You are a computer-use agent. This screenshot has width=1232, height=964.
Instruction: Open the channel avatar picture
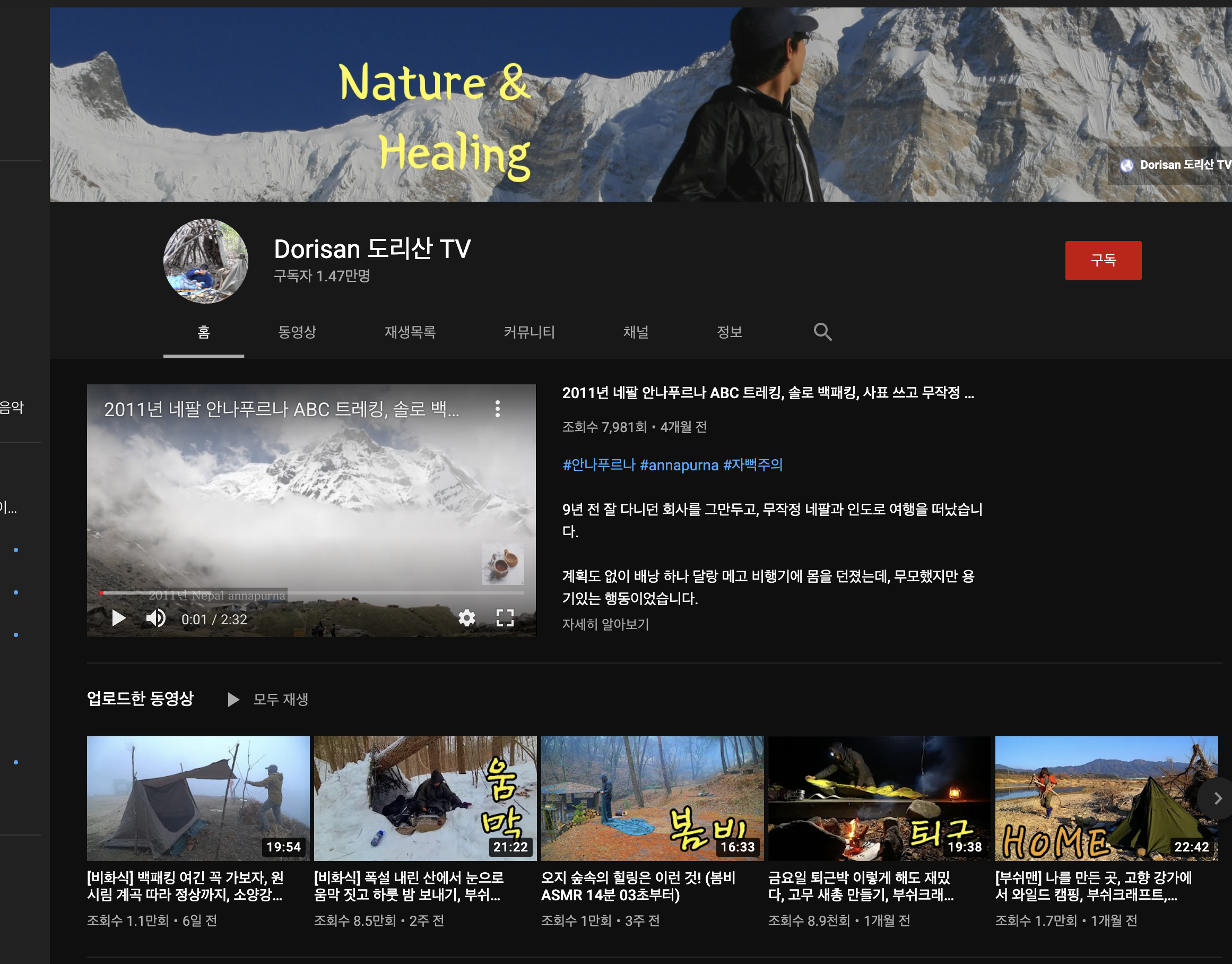[206, 261]
